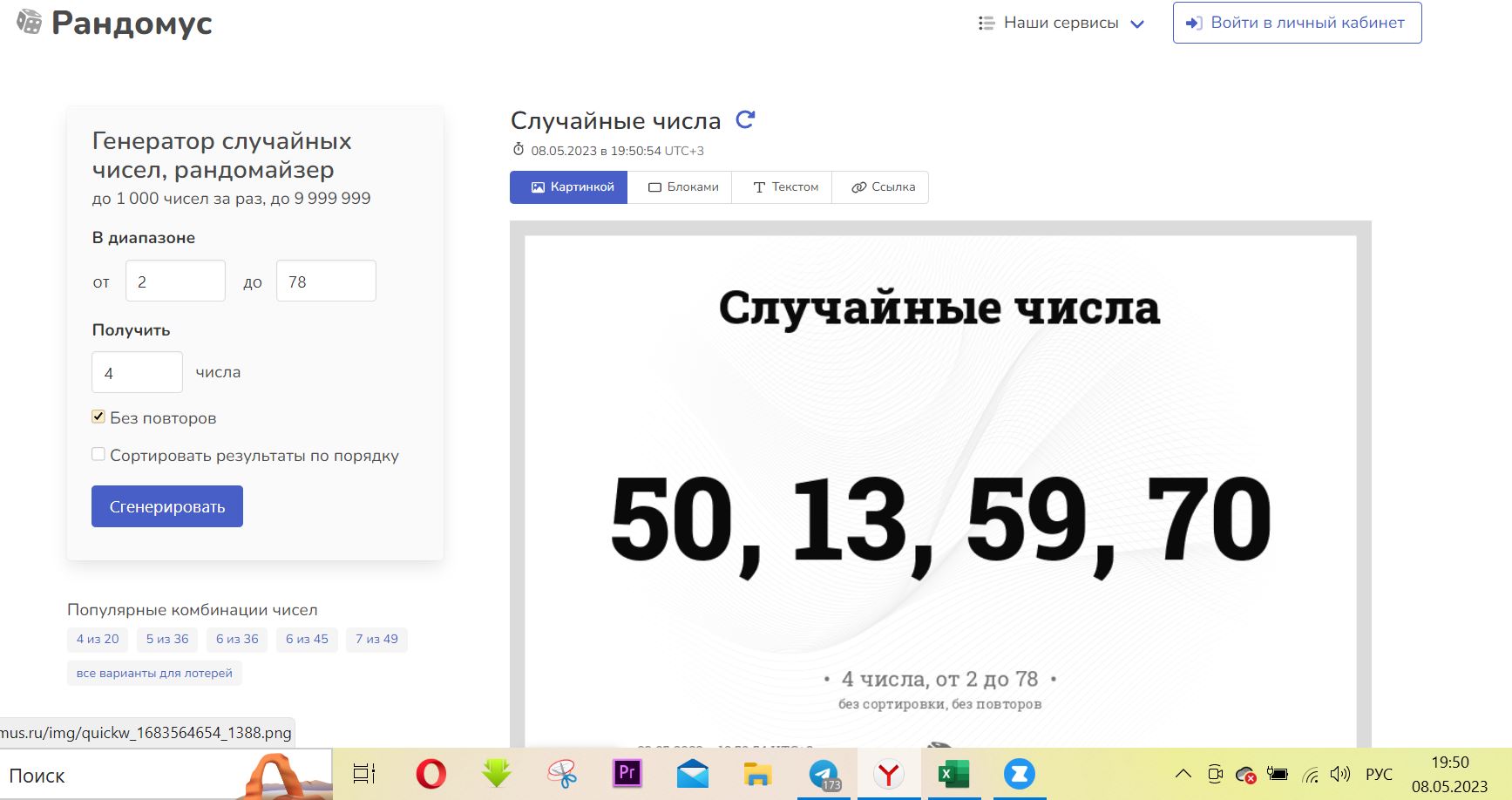Enable Сортировать результаты по порядку checkbox

(98, 454)
